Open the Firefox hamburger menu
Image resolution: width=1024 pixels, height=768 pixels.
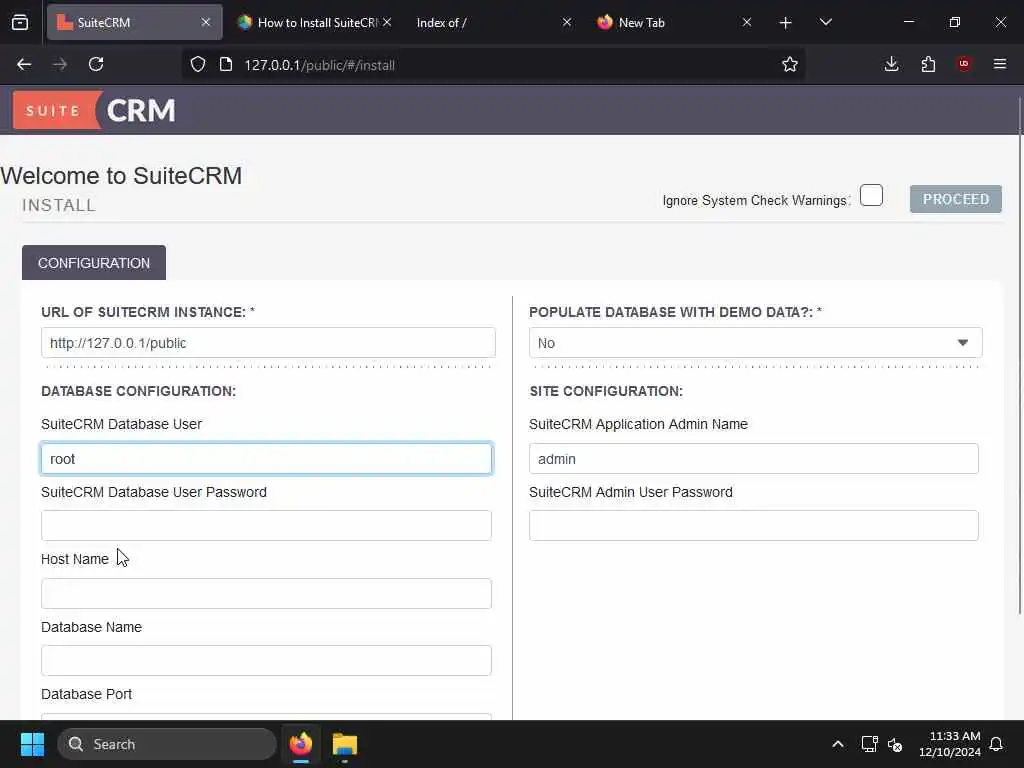tap(1000, 64)
